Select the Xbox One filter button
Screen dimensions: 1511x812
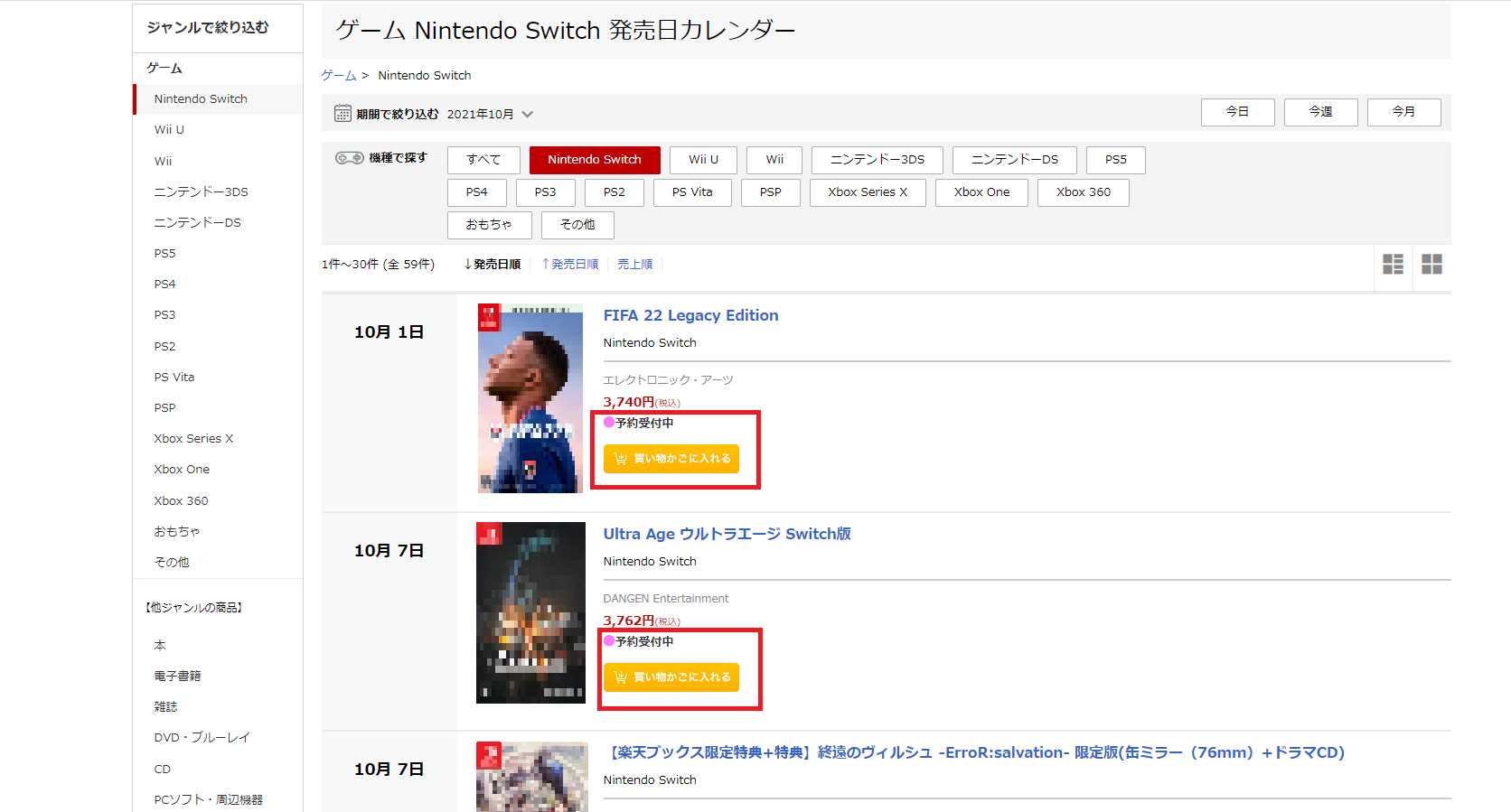point(981,192)
